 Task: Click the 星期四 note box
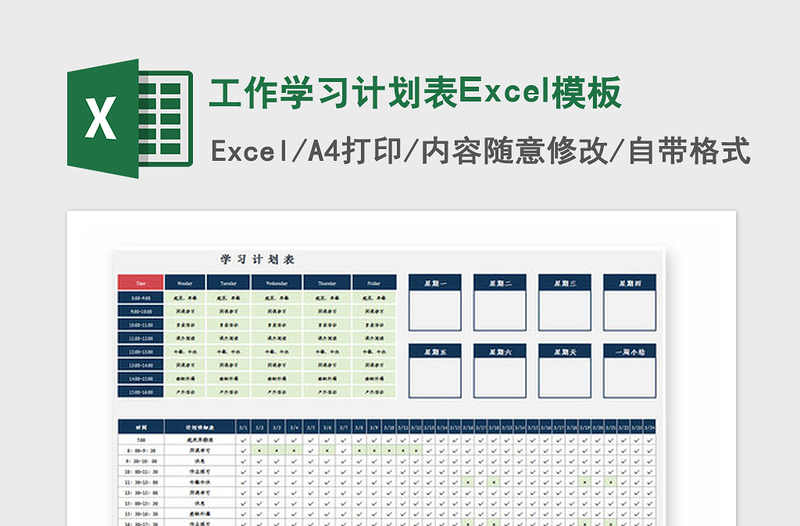tap(630, 303)
